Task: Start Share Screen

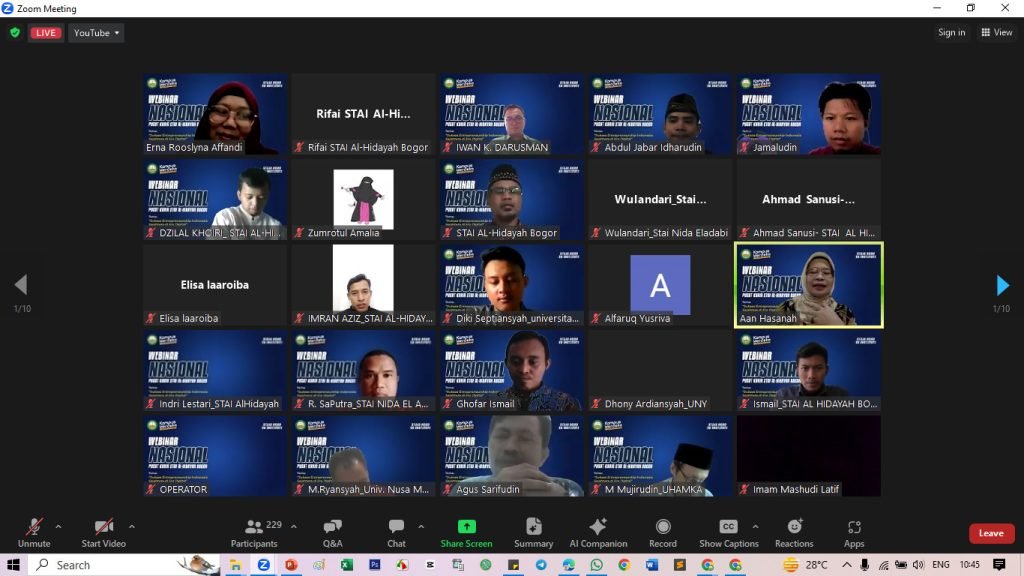Action: point(466,532)
